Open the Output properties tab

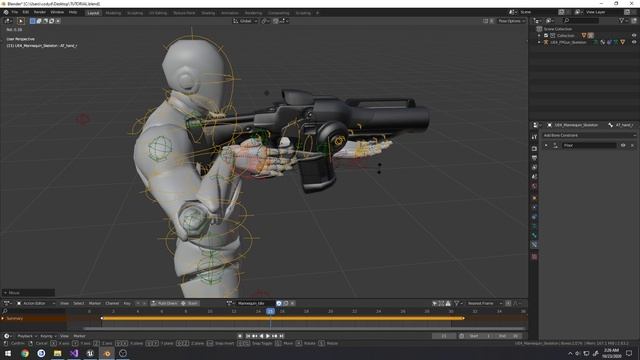(x=534, y=158)
